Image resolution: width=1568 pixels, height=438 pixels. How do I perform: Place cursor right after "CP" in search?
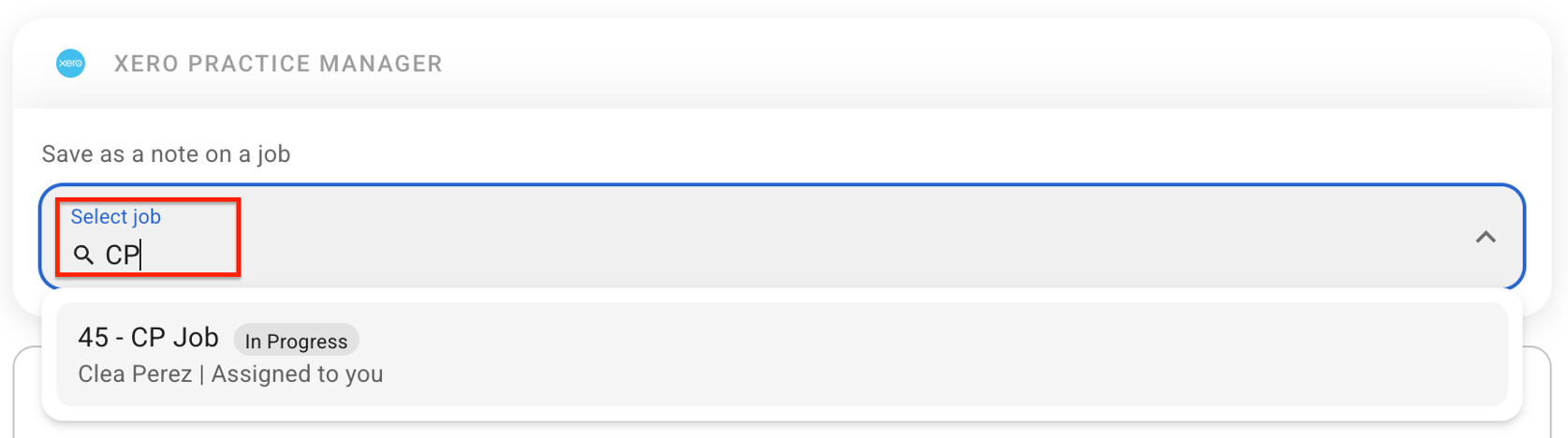point(140,255)
